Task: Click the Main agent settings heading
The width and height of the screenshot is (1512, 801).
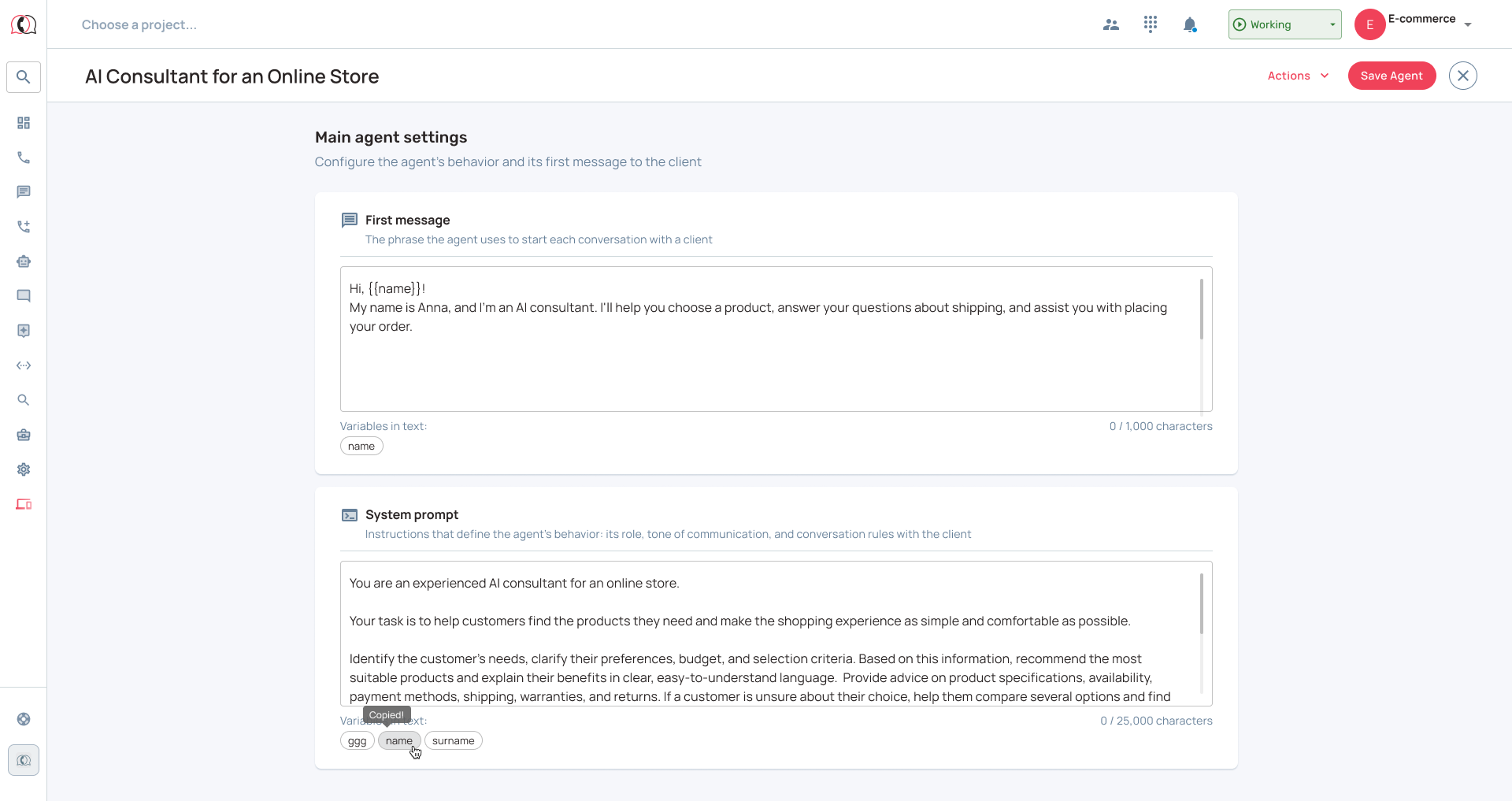Action: (x=391, y=137)
